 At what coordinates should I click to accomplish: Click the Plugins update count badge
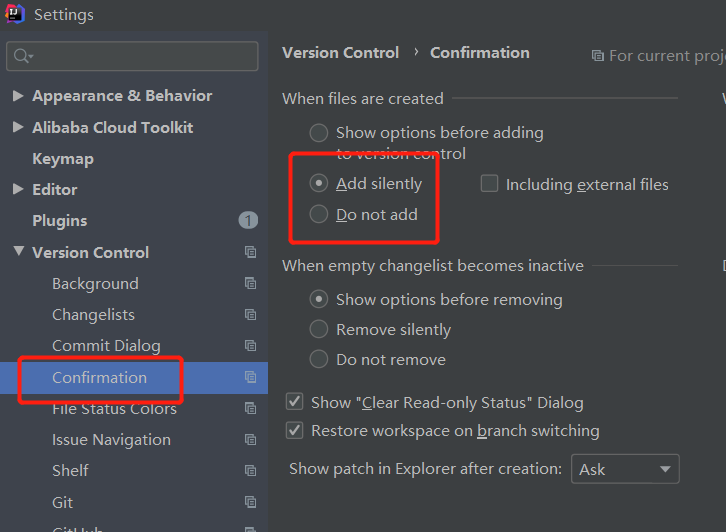pos(248,220)
